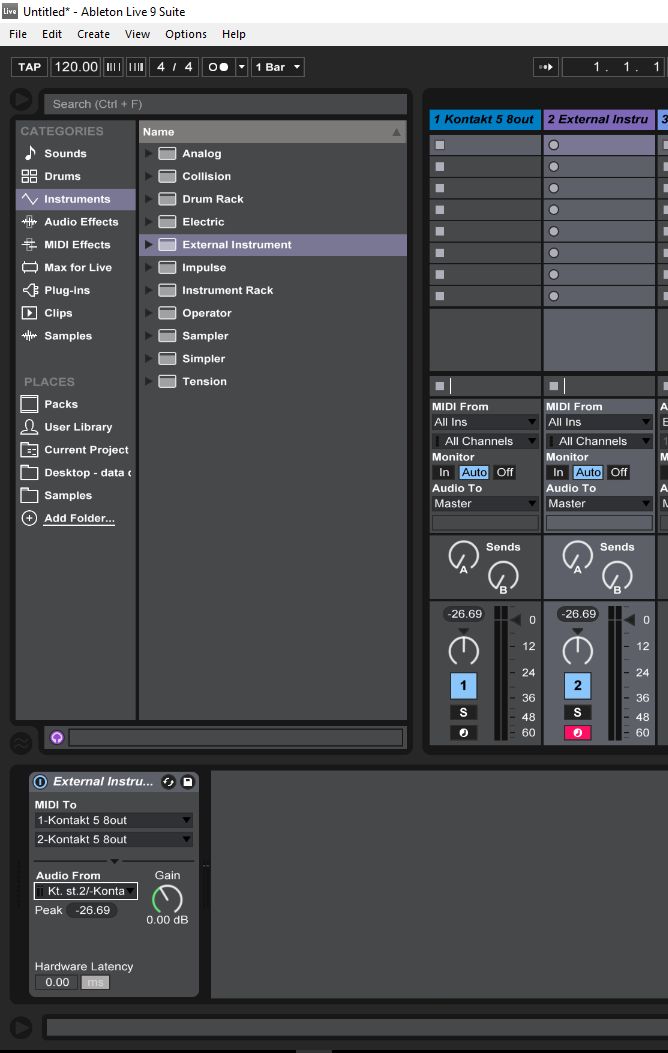Arm track 1 for recording

[463, 733]
